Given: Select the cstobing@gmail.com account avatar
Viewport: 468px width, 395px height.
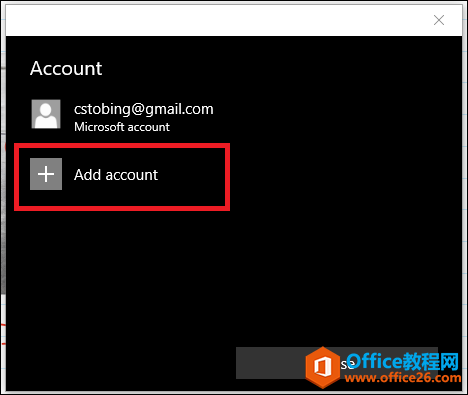Looking at the screenshot, I should pyautogui.click(x=46, y=114).
